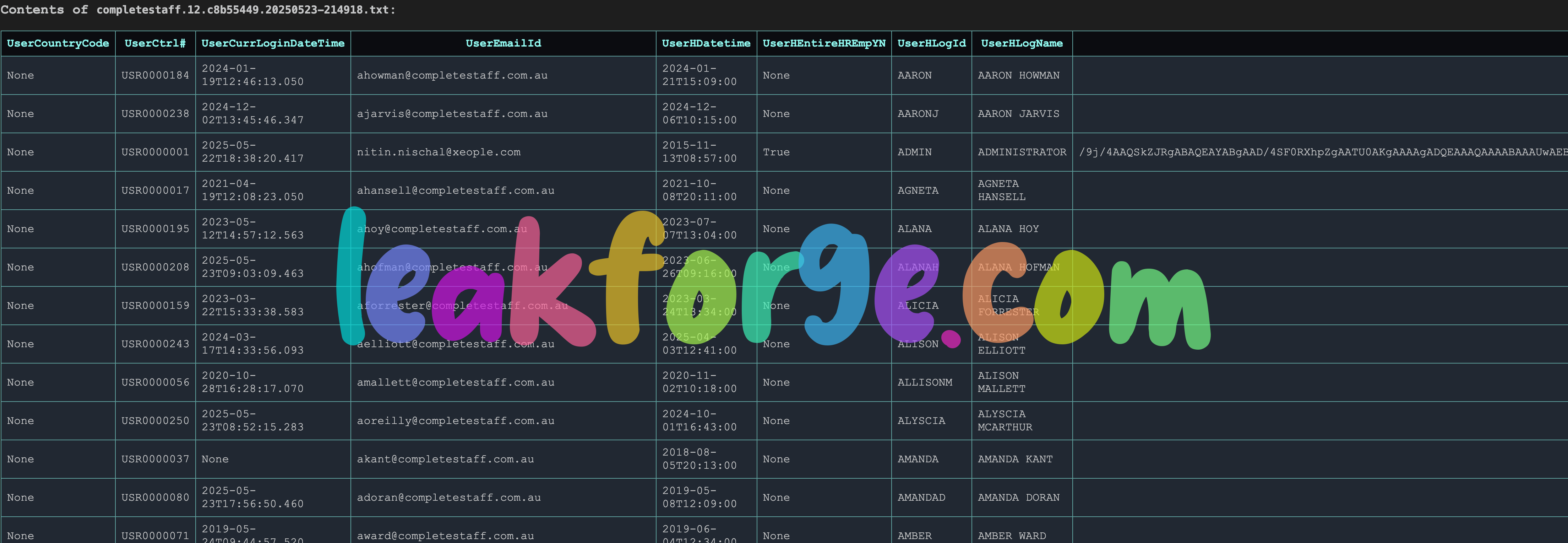
Task: Click email award@completestaff.com.au
Action: pos(446,536)
